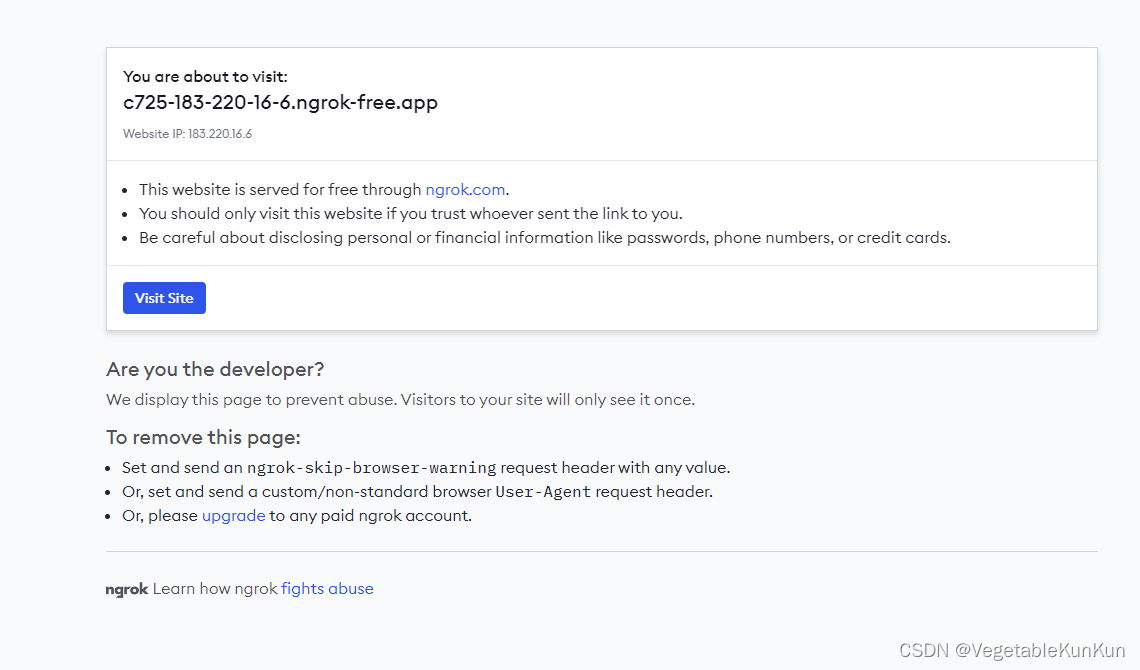Click the Are you the developer heading
Viewport: 1140px width, 670px height.
(215, 369)
